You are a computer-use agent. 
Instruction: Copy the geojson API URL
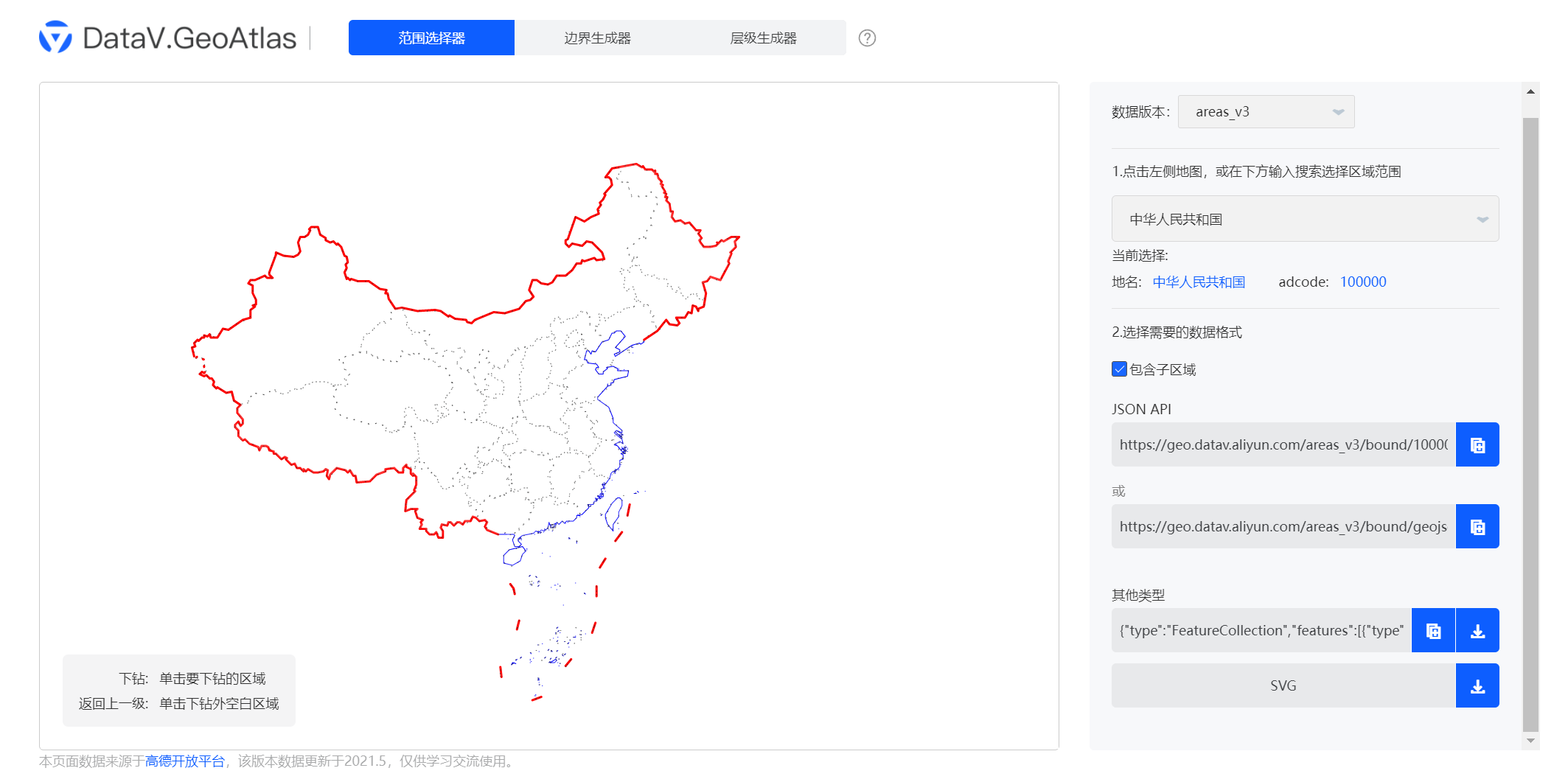pos(1477,526)
